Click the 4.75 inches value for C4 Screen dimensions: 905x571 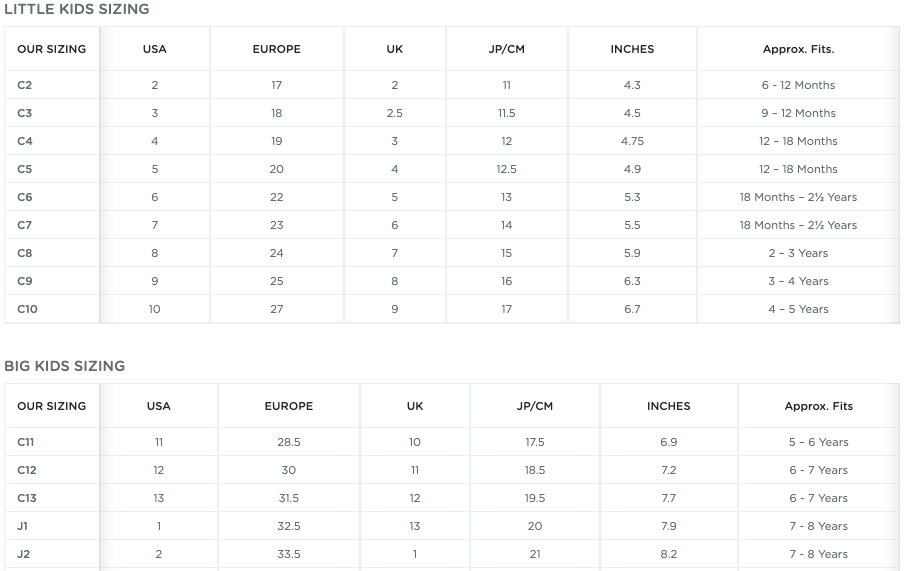pos(632,141)
